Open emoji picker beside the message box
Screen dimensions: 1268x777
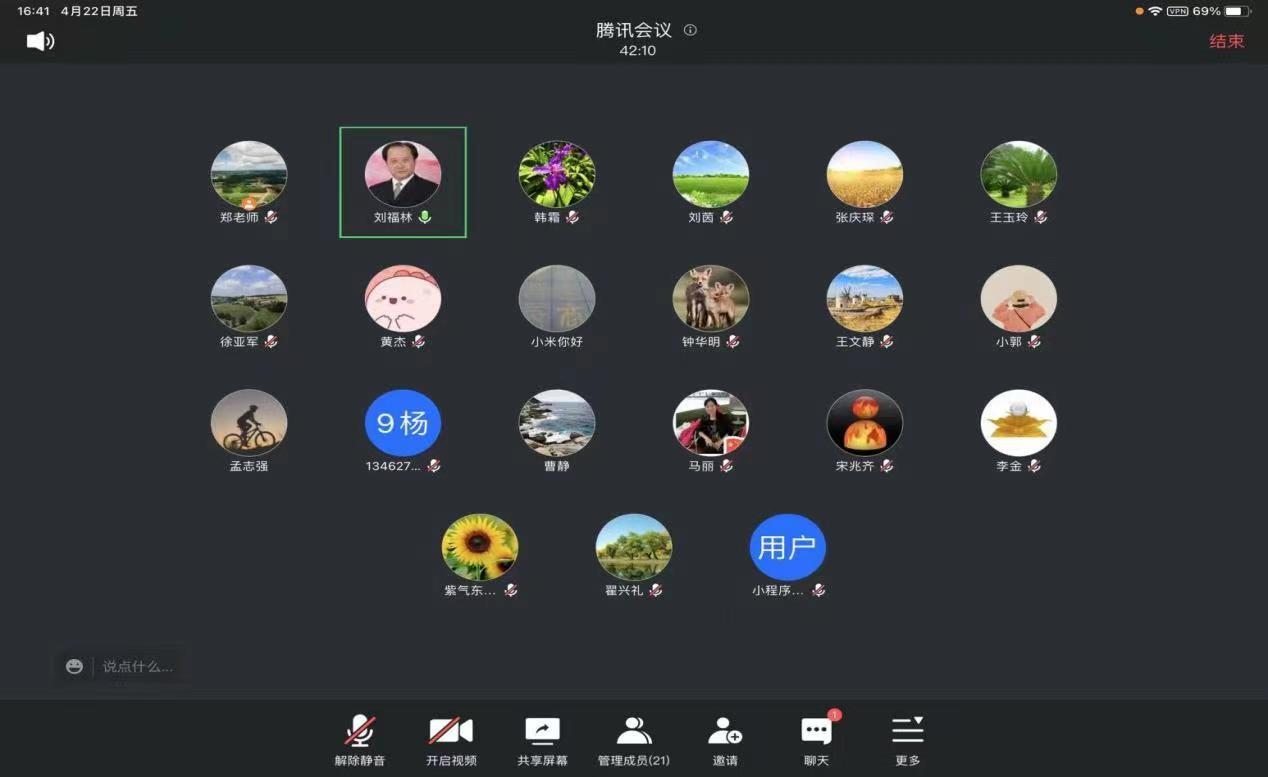[x=74, y=666]
